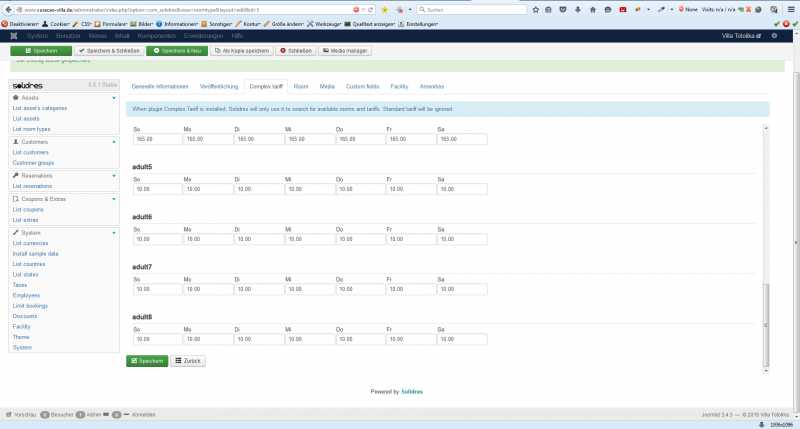800x429 pixels.
Task: Open the Generelle Informationen tab
Action: (x=160, y=87)
